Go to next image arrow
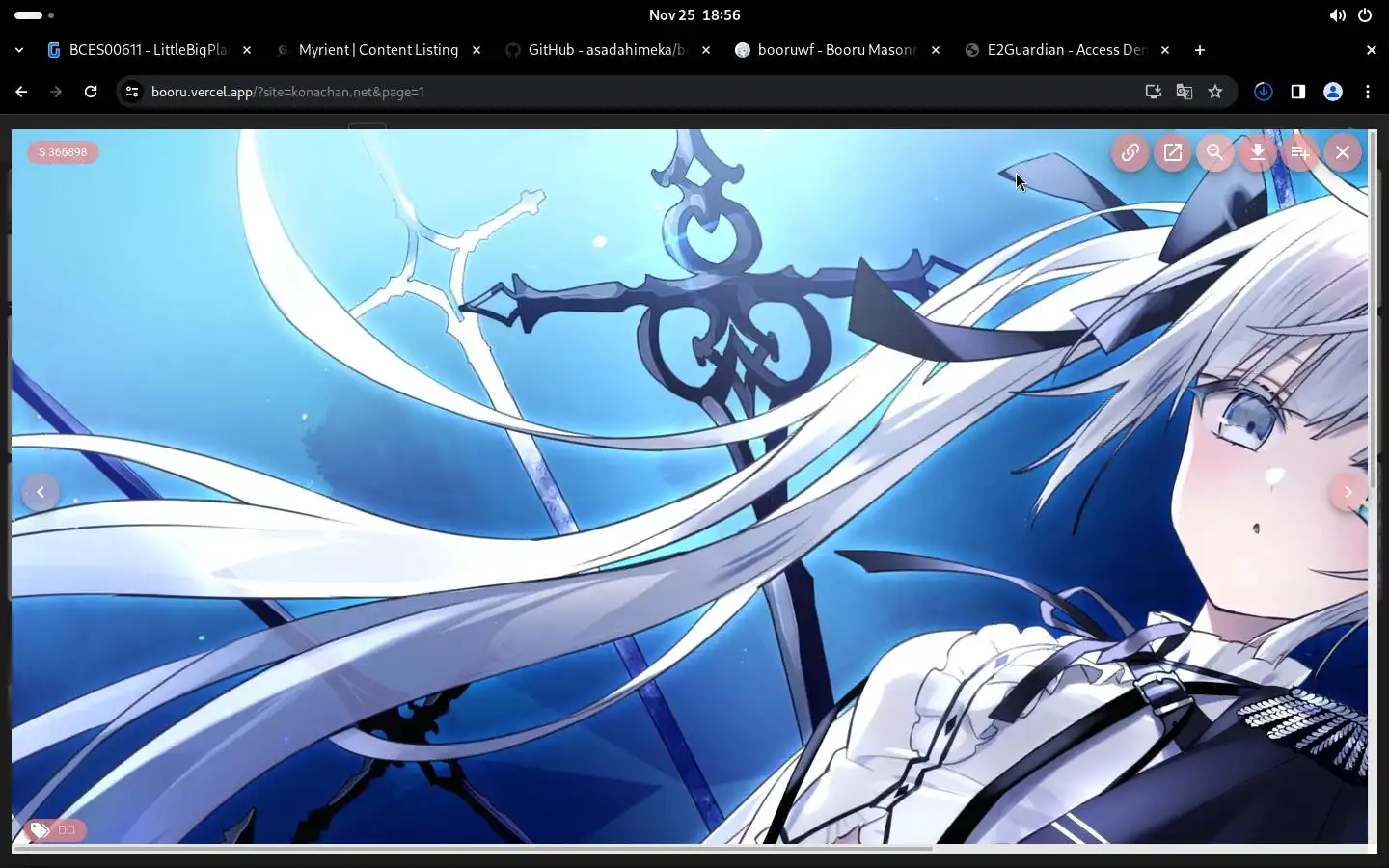 1348,492
